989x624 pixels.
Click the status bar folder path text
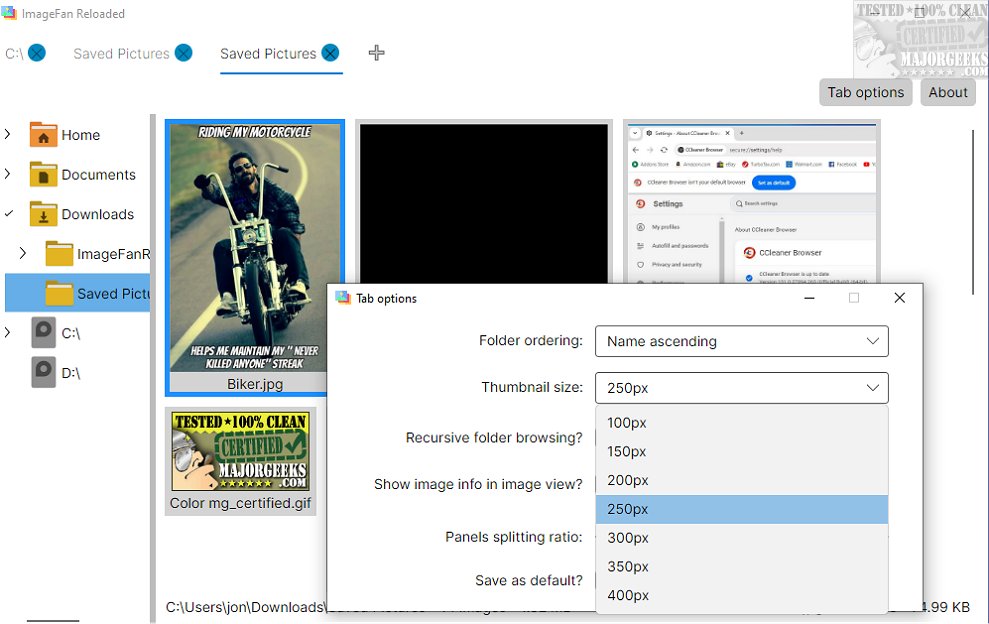[246, 608]
